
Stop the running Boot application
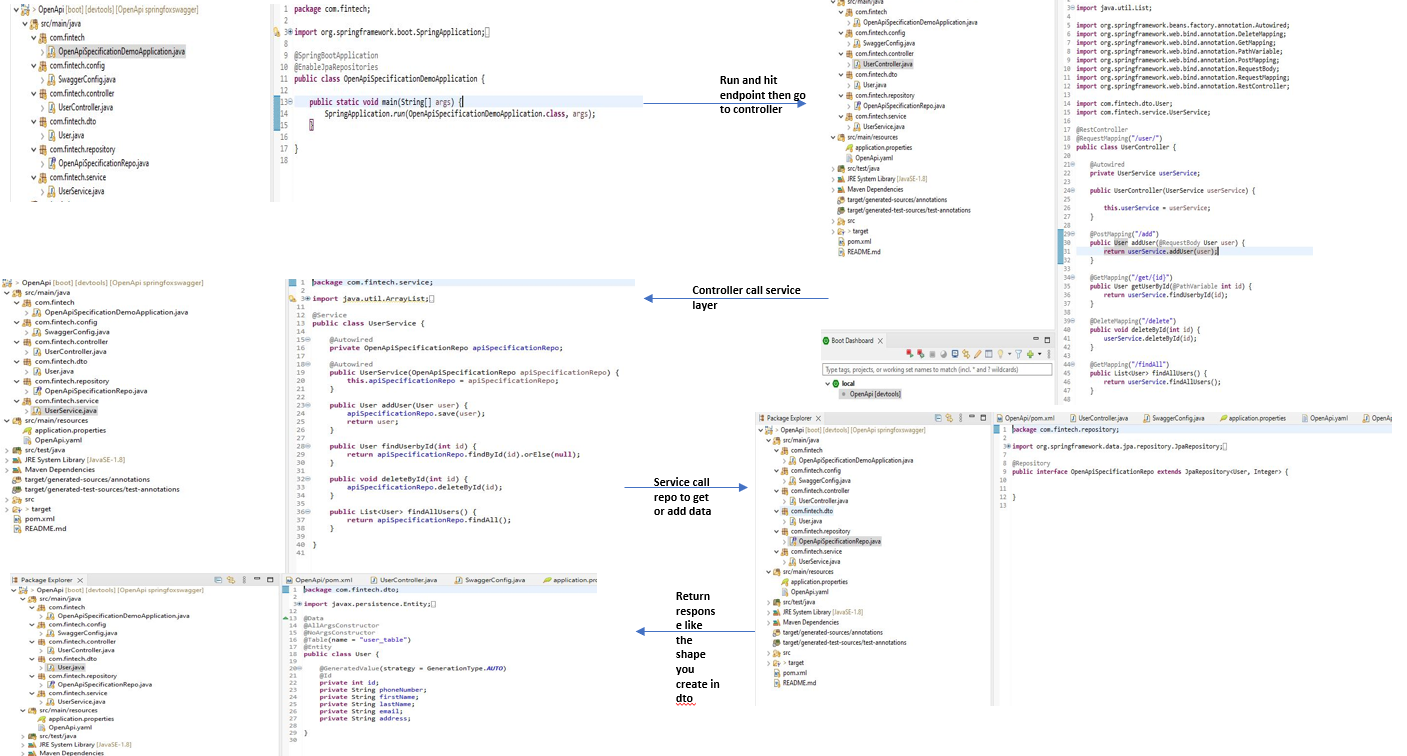tap(932, 354)
